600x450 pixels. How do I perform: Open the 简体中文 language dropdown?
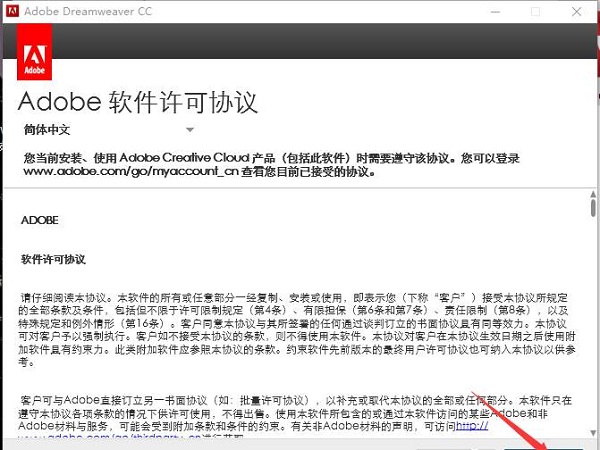click(109, 130)
